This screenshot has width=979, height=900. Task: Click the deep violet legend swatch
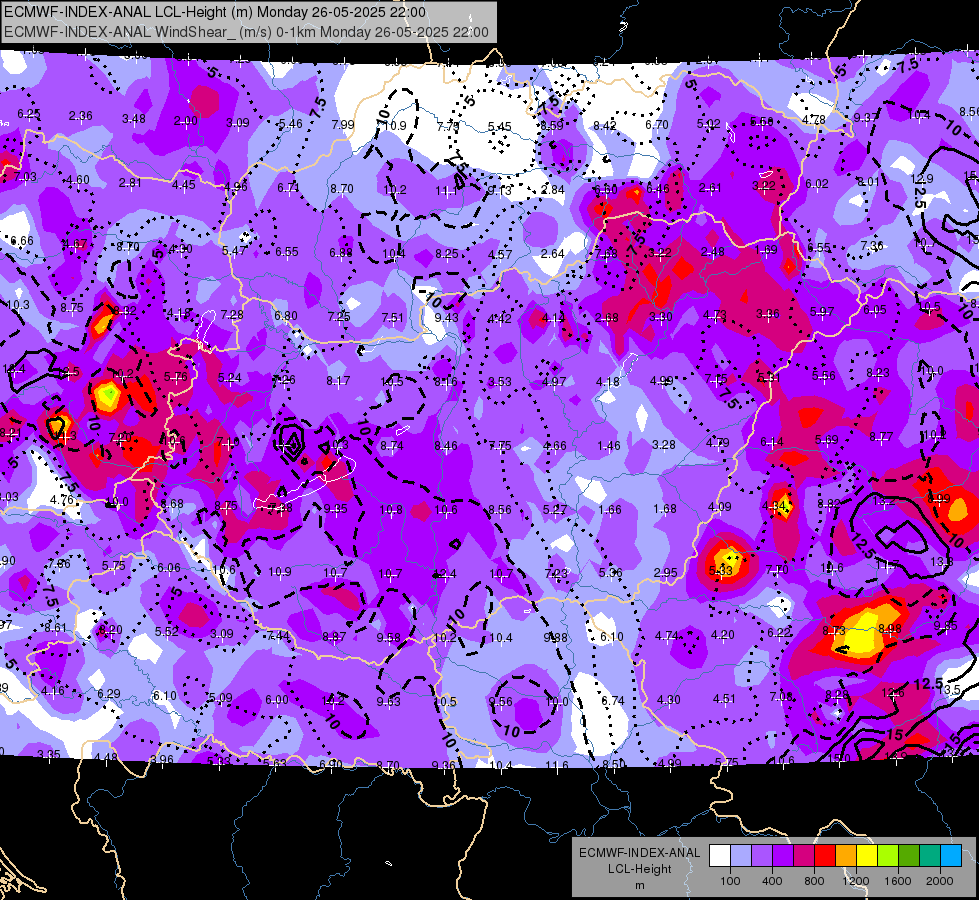783,856
